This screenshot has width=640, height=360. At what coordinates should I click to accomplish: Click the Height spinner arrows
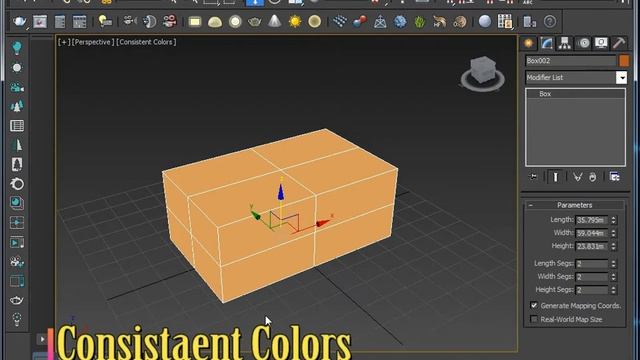(x=613, y=246)
